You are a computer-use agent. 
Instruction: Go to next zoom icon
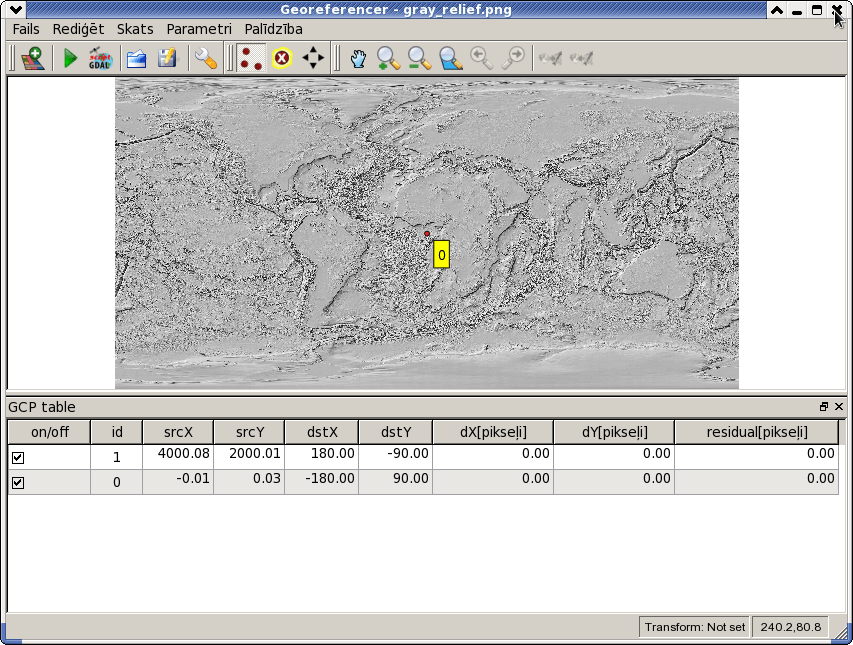pos(513,58)
